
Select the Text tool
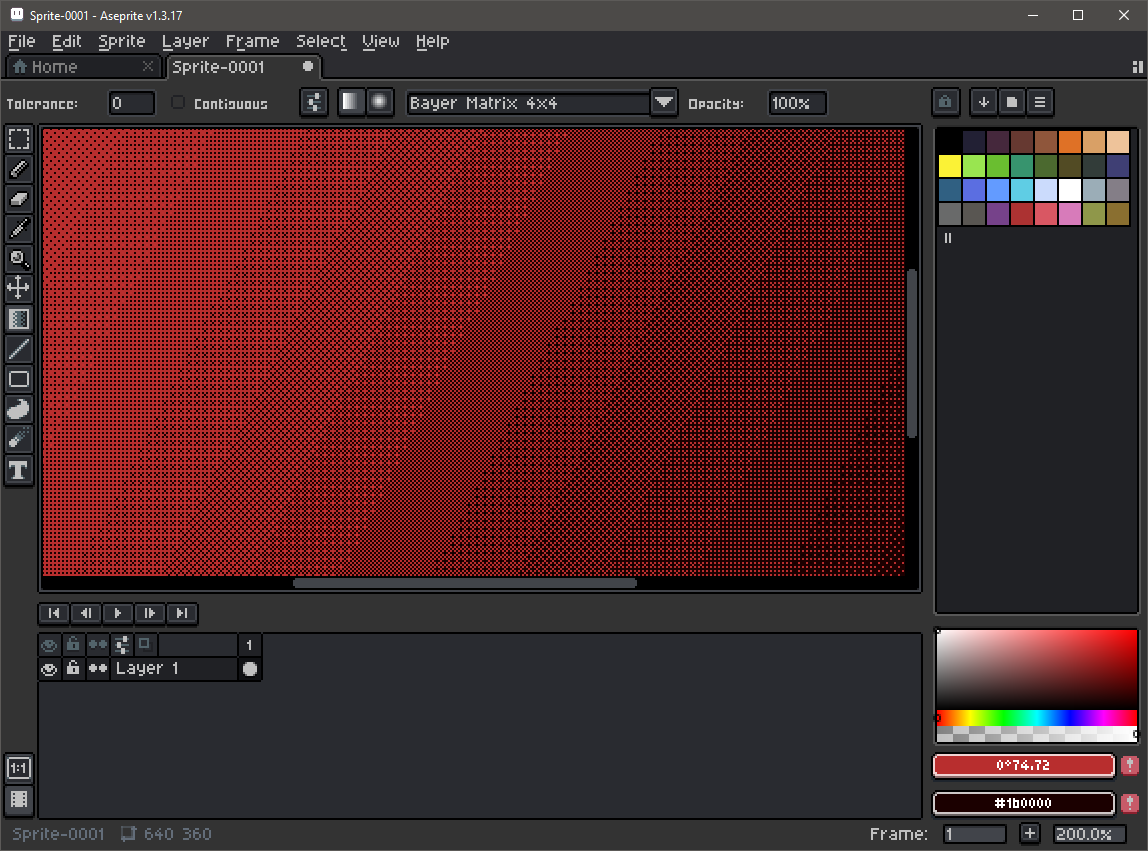click(x=18, y=469)
